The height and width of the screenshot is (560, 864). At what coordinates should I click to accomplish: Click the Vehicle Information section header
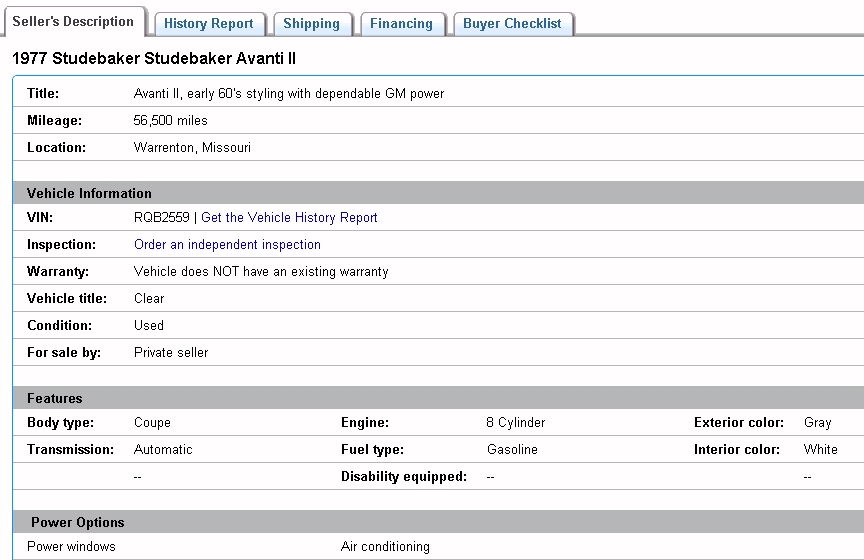tap(89, 193)
